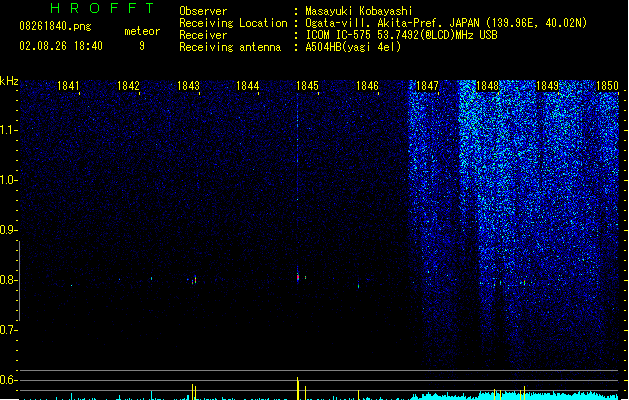Click the strong meteor echo at 1845

(298, 277)
